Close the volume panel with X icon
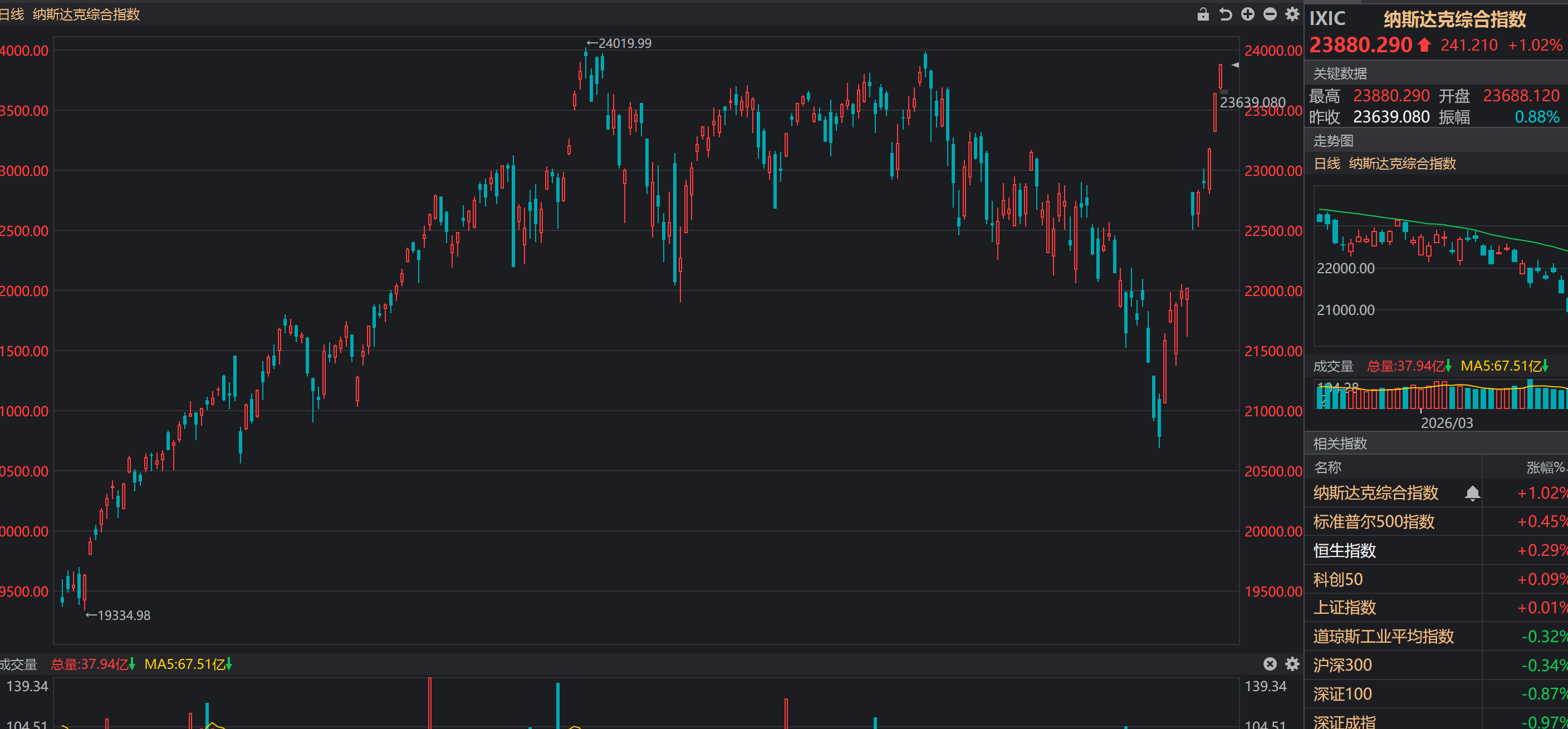 [x=1270, y=664]
